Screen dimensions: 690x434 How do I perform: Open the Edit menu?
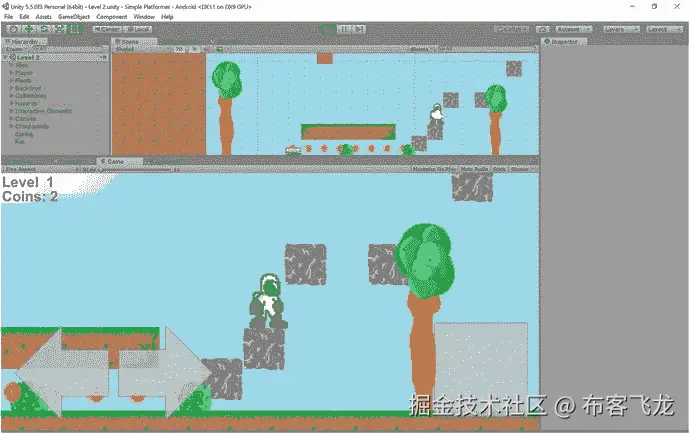point(24,17)
